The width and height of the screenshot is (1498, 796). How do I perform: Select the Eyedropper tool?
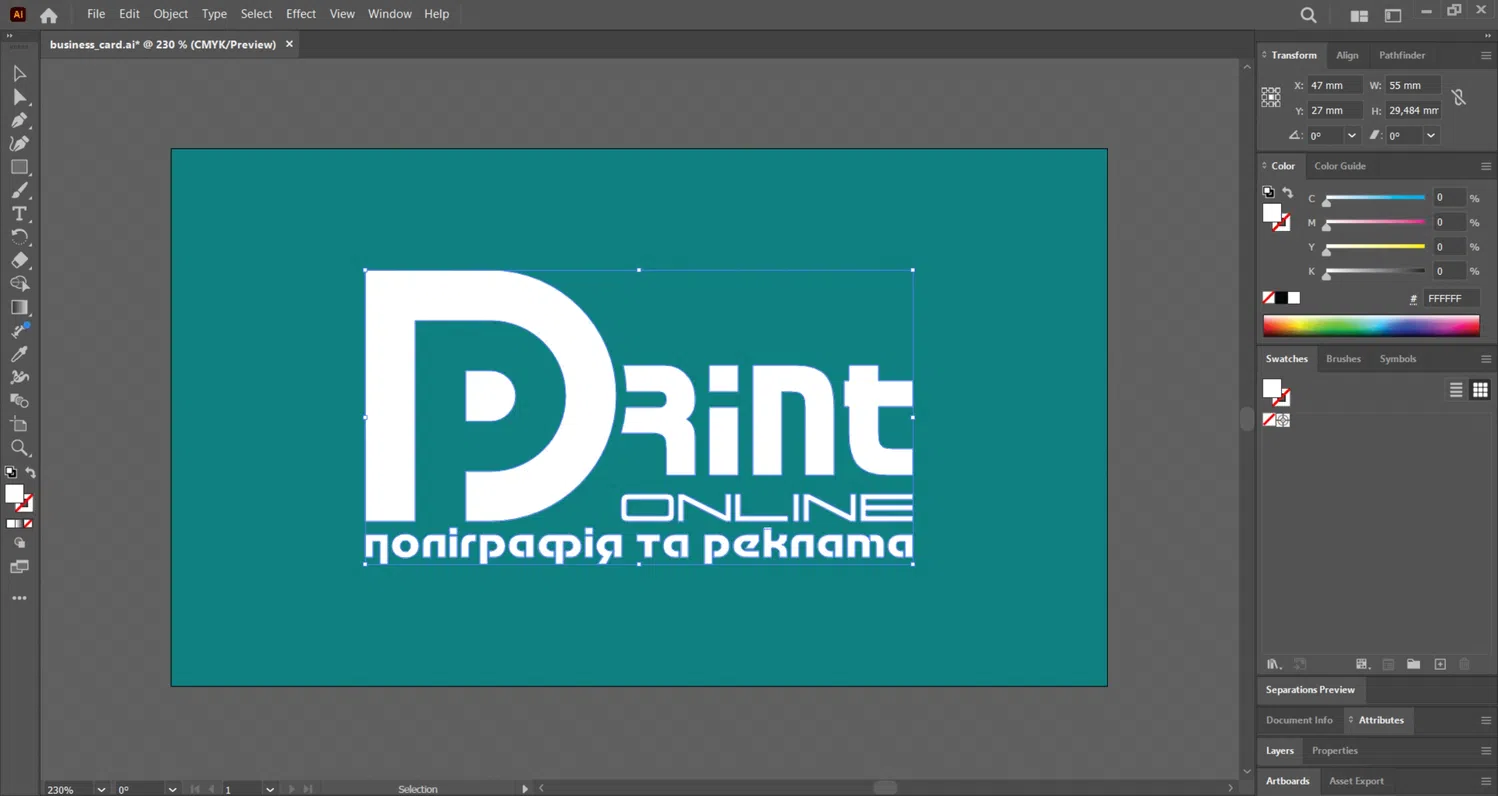click(19, 354)
